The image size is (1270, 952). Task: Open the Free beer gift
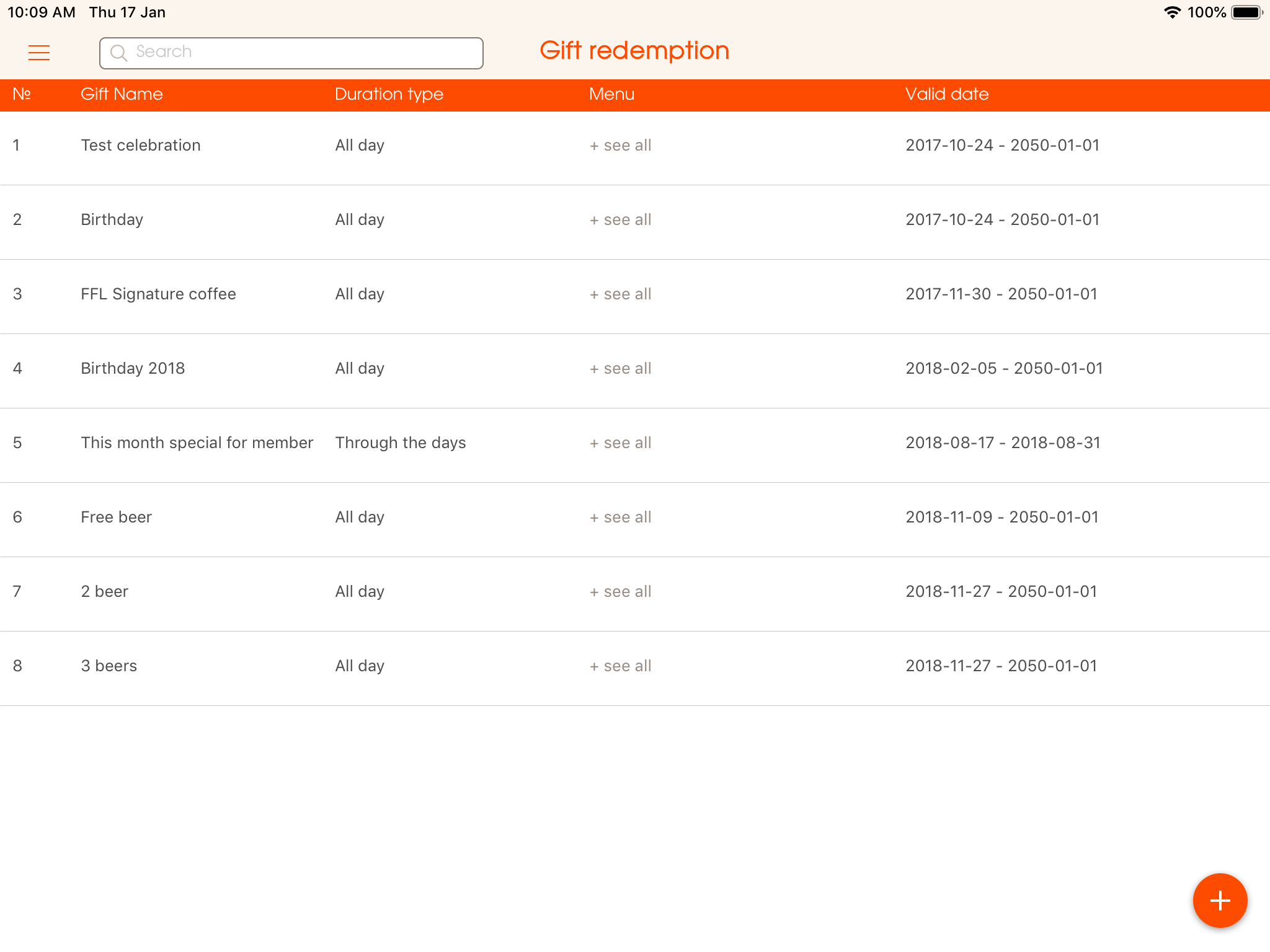[116, 517]
